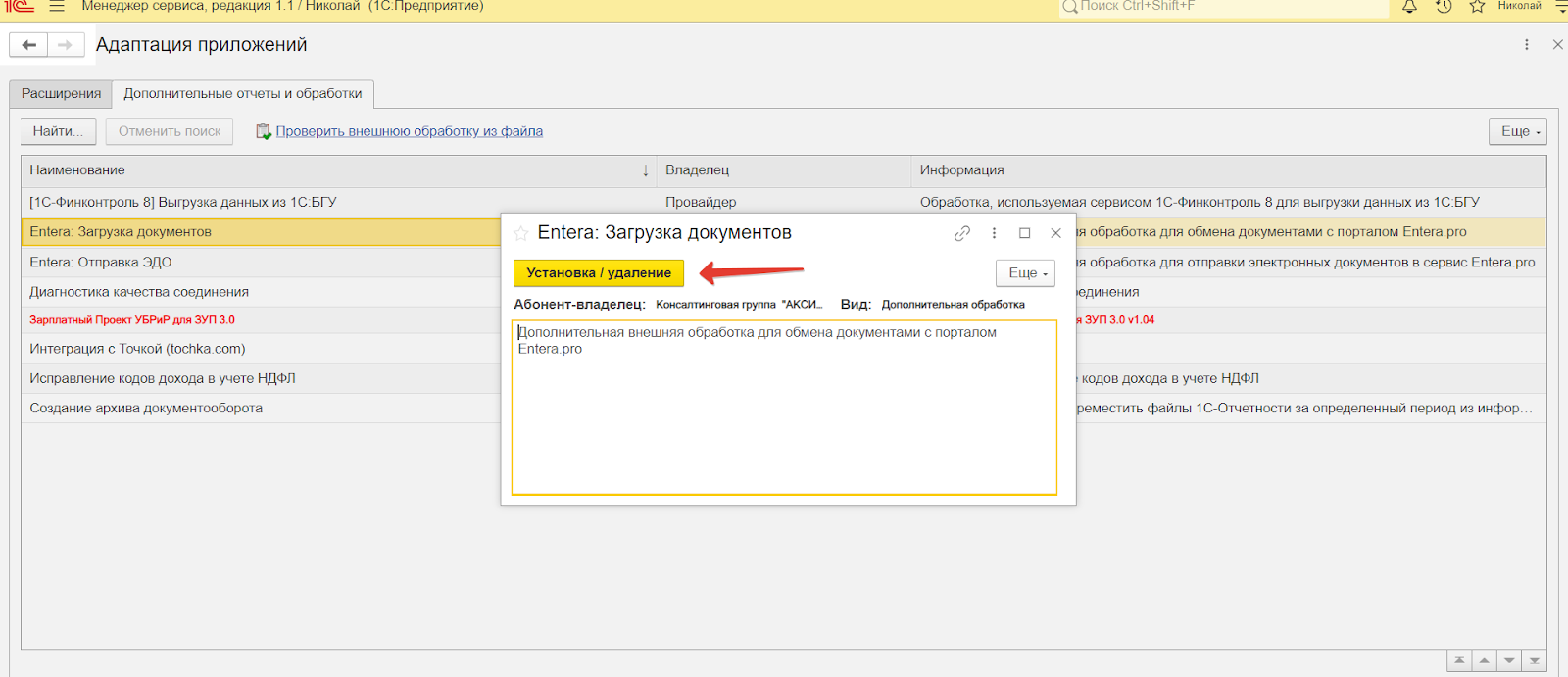Viewport: 1568px width, 677px height.
Task: Open history clock icon
Action: (x=1444, y=6)
